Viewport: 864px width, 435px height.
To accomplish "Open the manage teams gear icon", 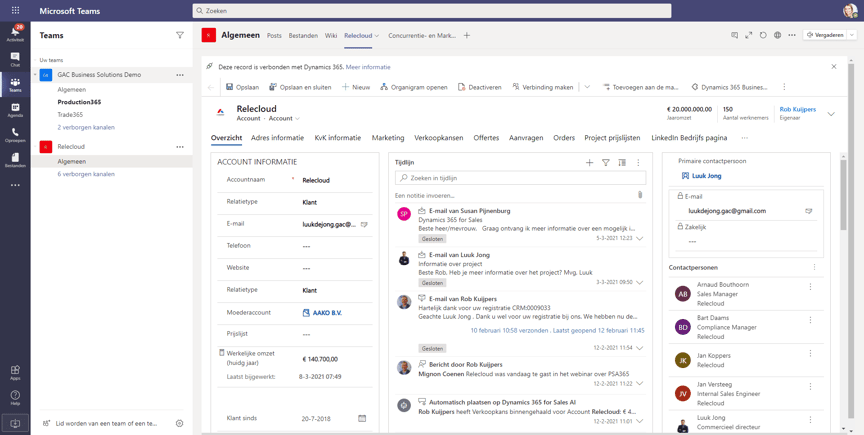I will coord(179,423).
